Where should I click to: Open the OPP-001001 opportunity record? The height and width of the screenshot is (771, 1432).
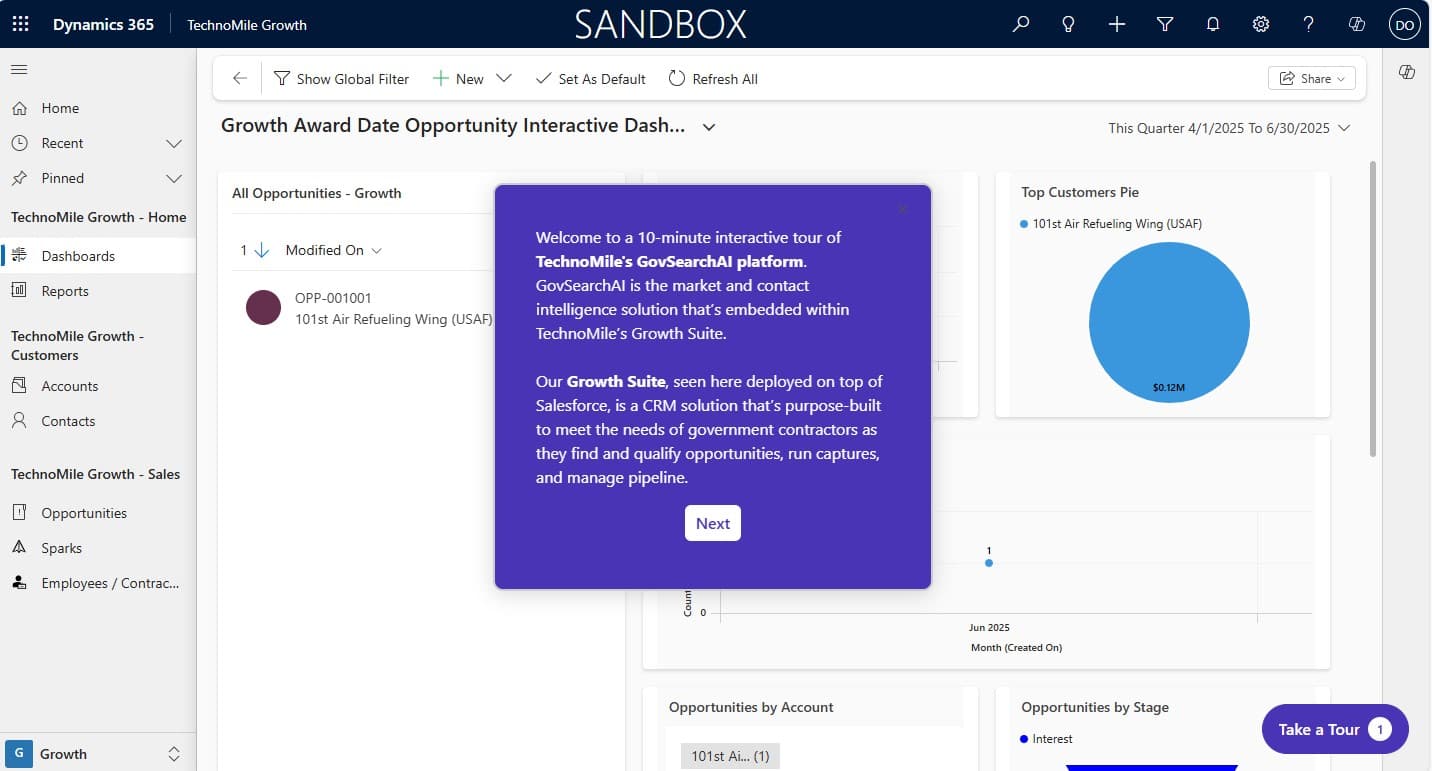pyautogui.click(x=333, y=298)
